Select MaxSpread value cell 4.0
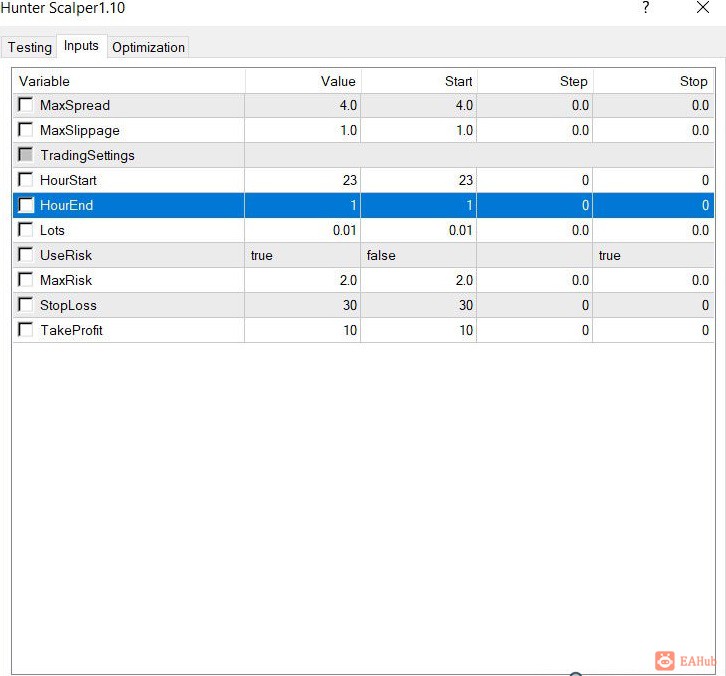The image size is (726, 676). click(x=303, y=105)
